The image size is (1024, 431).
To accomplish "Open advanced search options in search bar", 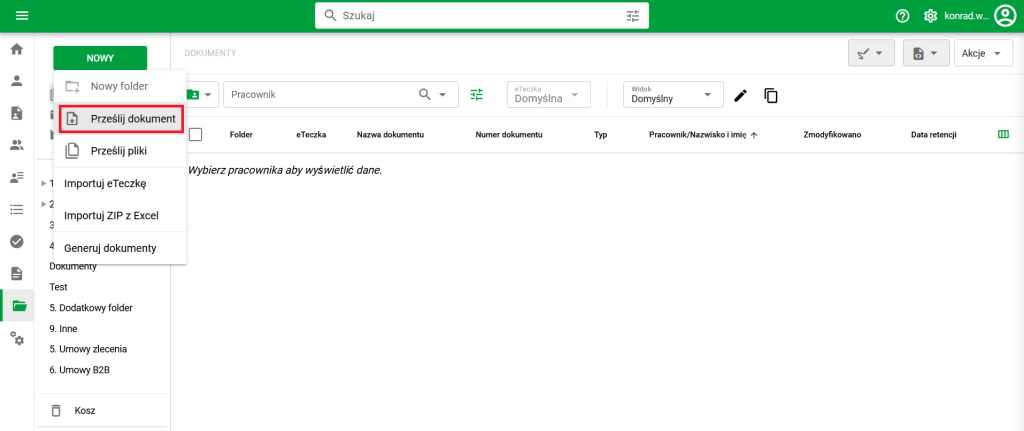I will [x=632, y=16].
